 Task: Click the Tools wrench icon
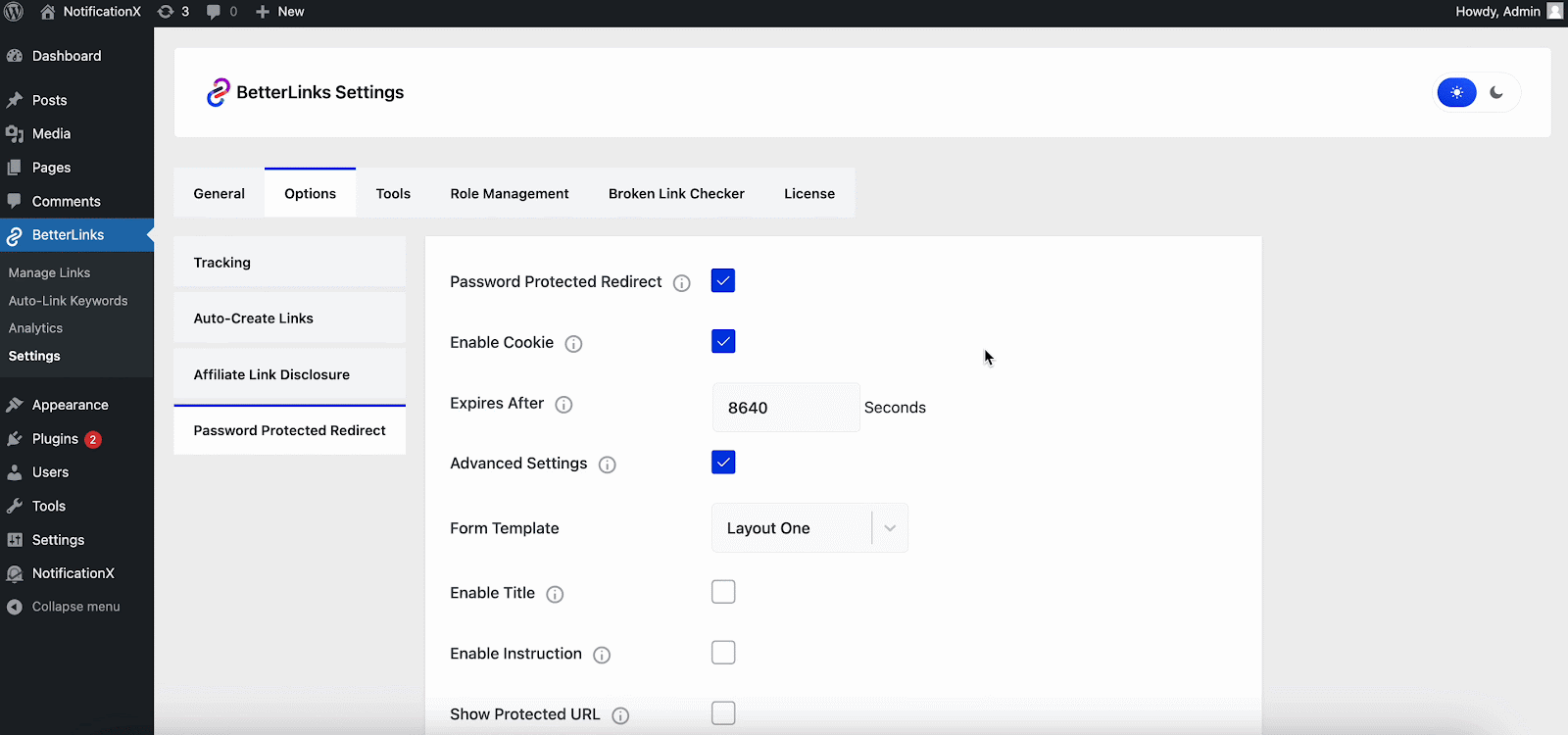(15, 506)
